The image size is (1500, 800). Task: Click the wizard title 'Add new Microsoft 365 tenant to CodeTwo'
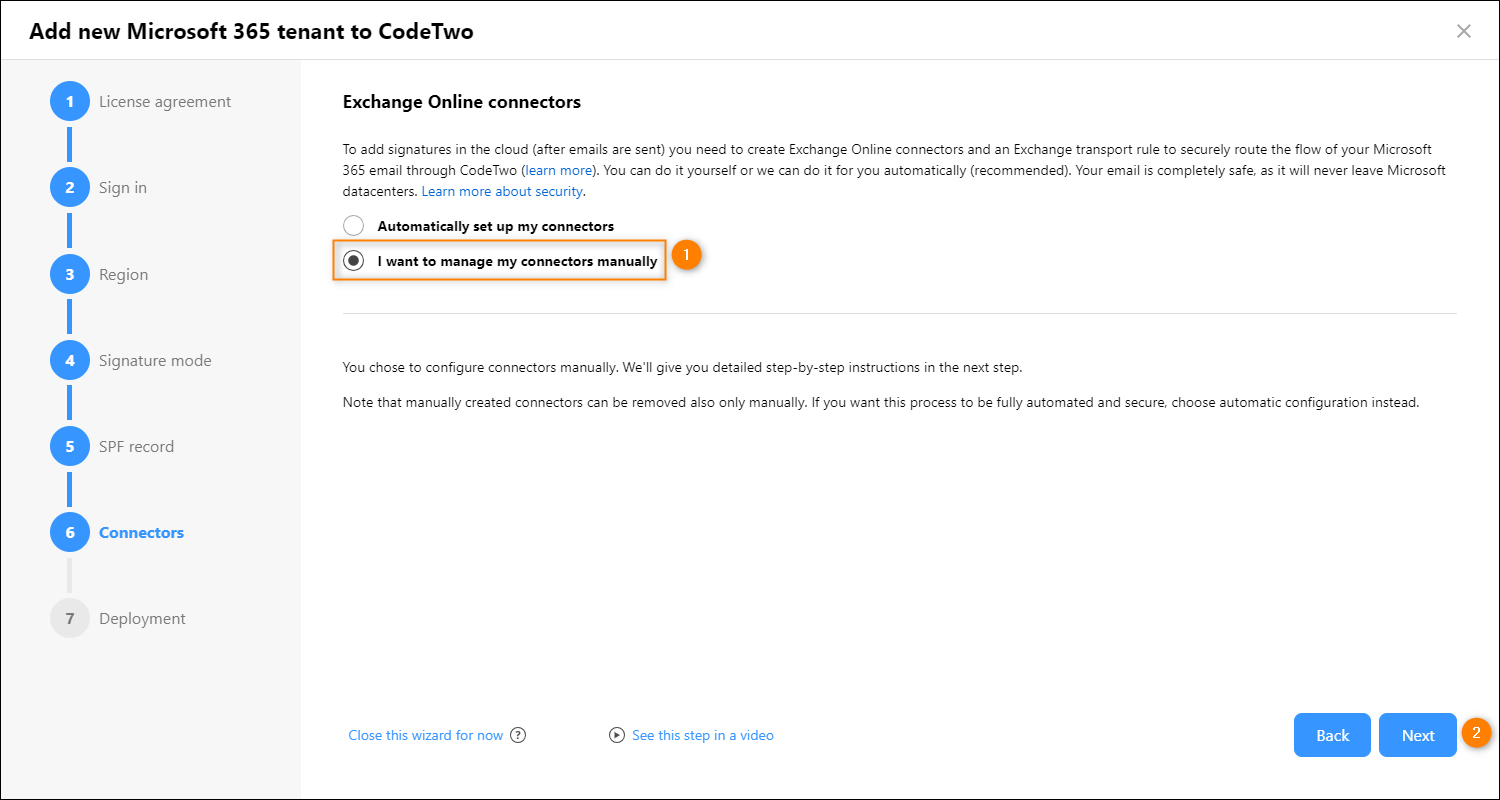click(251, 31)
